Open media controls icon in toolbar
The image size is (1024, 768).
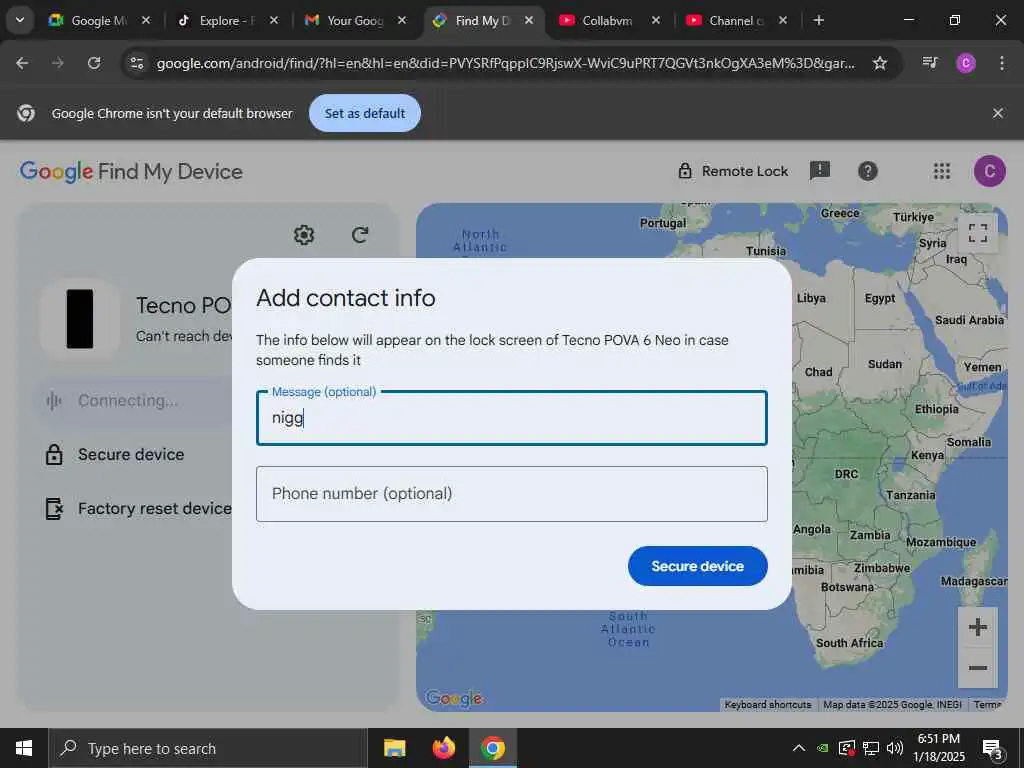930,63
